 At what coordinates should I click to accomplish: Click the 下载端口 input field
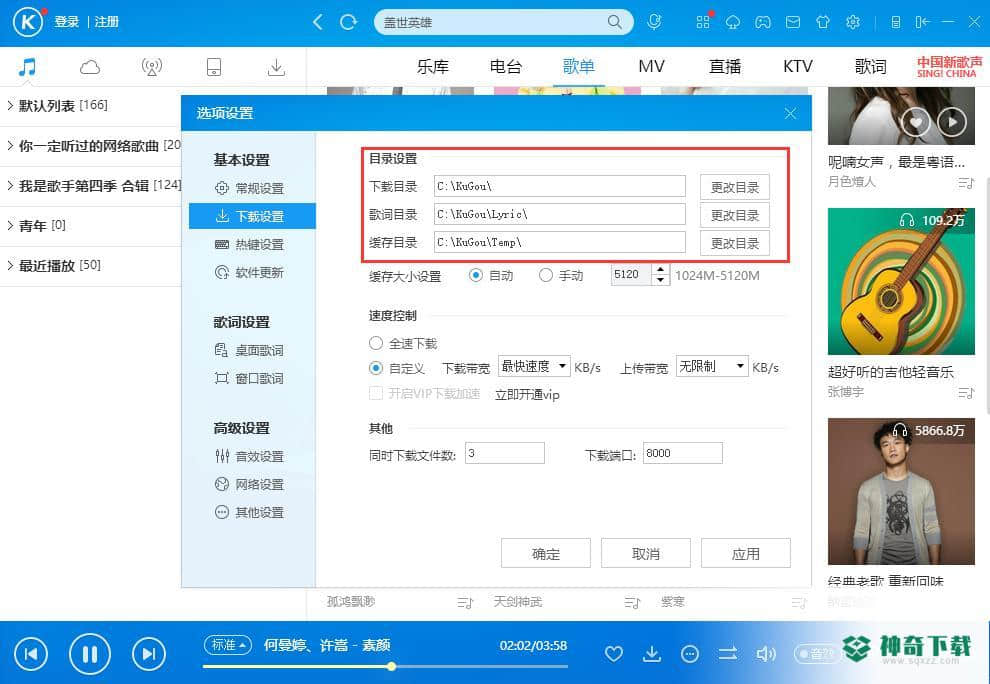683,453
